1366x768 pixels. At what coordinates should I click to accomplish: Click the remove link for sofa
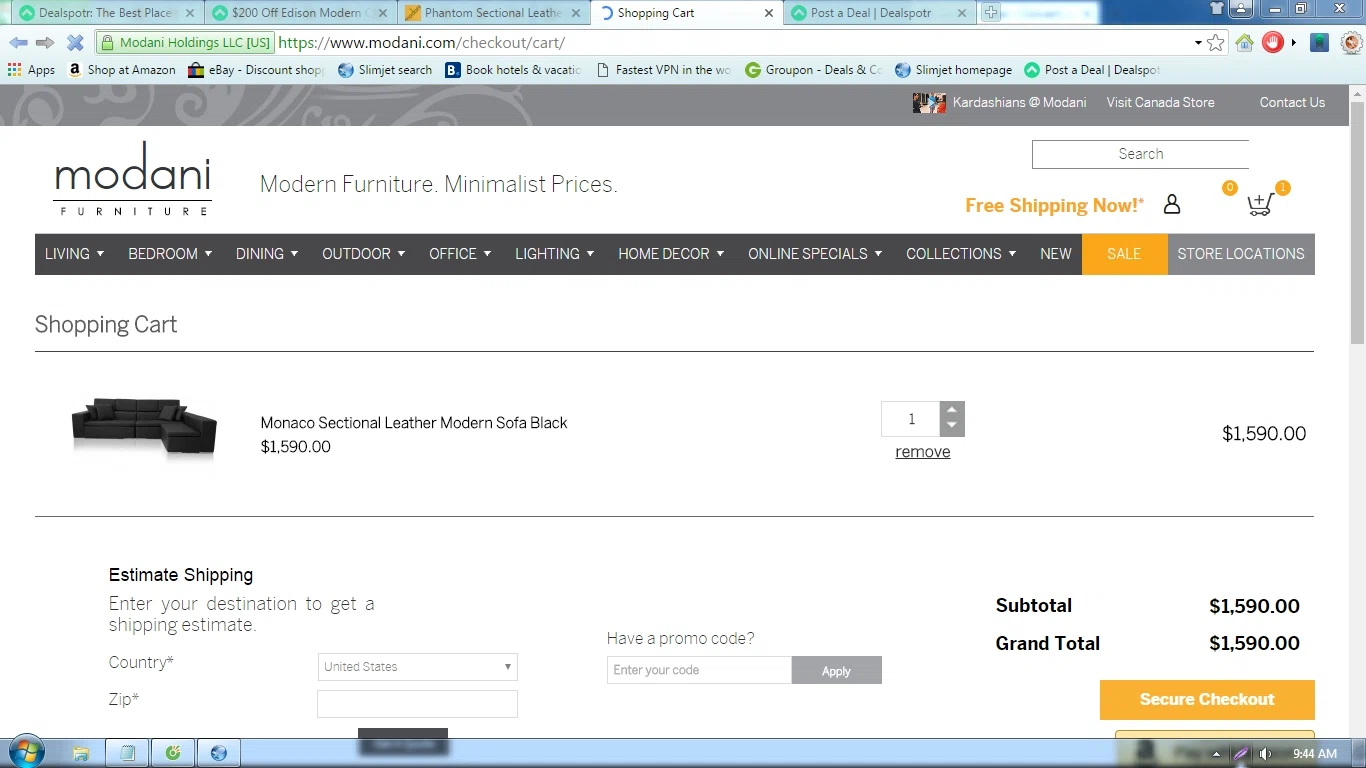[x=923, y=452]
